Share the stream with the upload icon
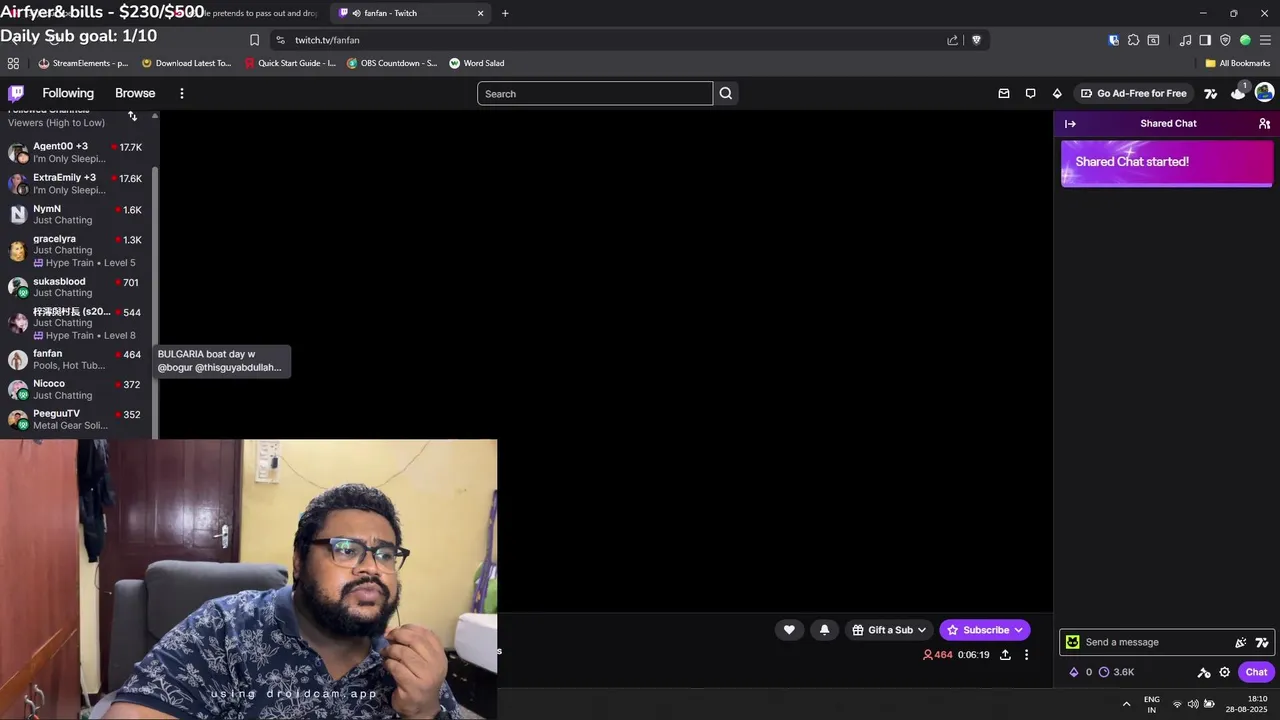 pyautogui.click(x=1005, y=655)
